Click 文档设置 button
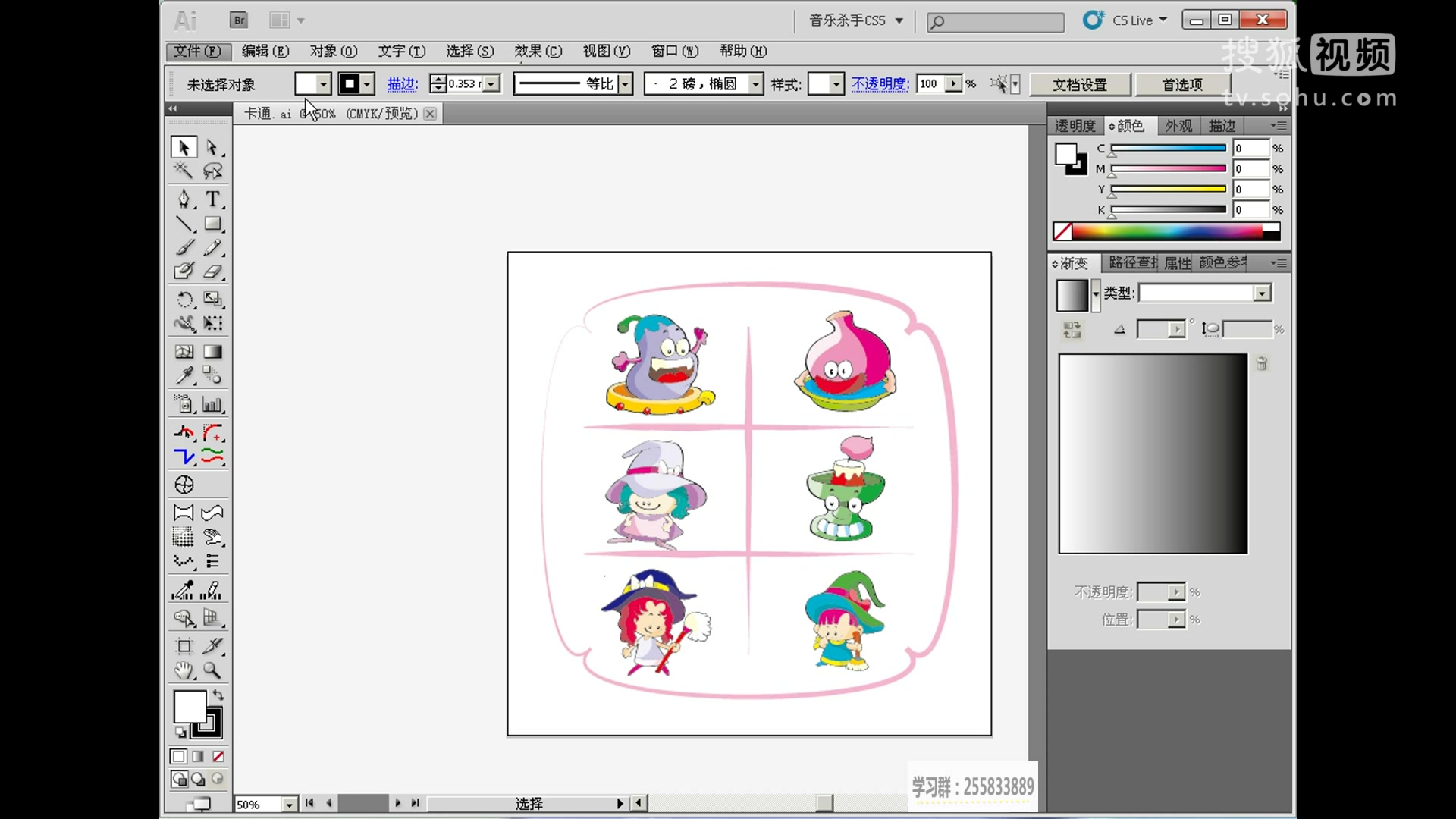Screen dimensions: 1456x819 point(1080,85)
